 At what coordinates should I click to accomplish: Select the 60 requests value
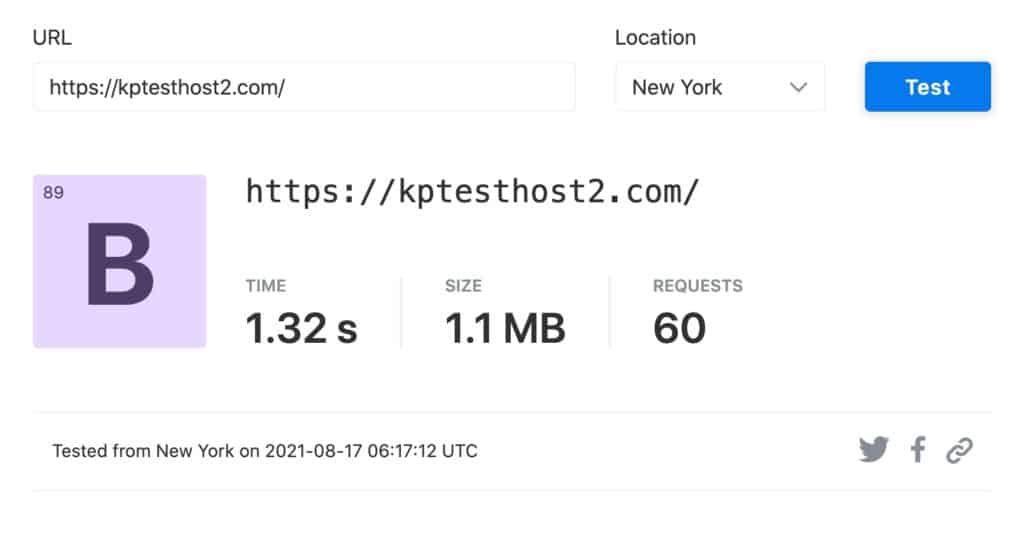pos(679,328)
